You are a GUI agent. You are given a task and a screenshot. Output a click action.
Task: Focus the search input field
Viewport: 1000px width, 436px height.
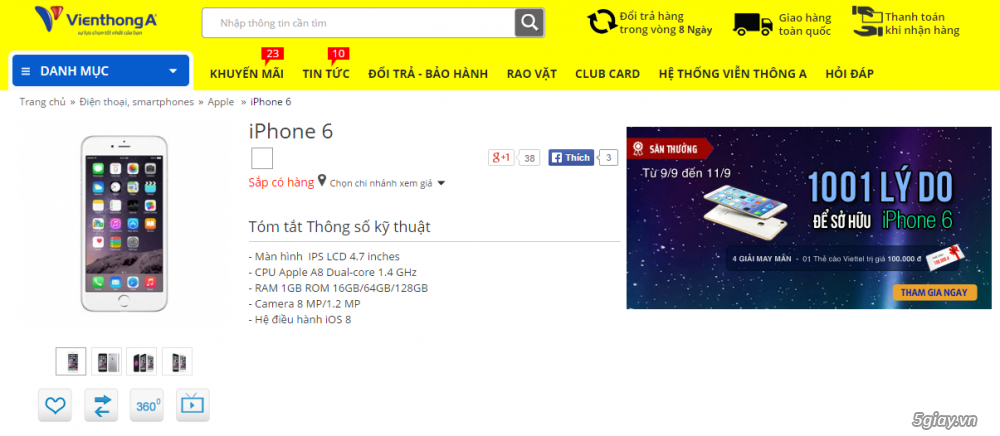point(359,24)
